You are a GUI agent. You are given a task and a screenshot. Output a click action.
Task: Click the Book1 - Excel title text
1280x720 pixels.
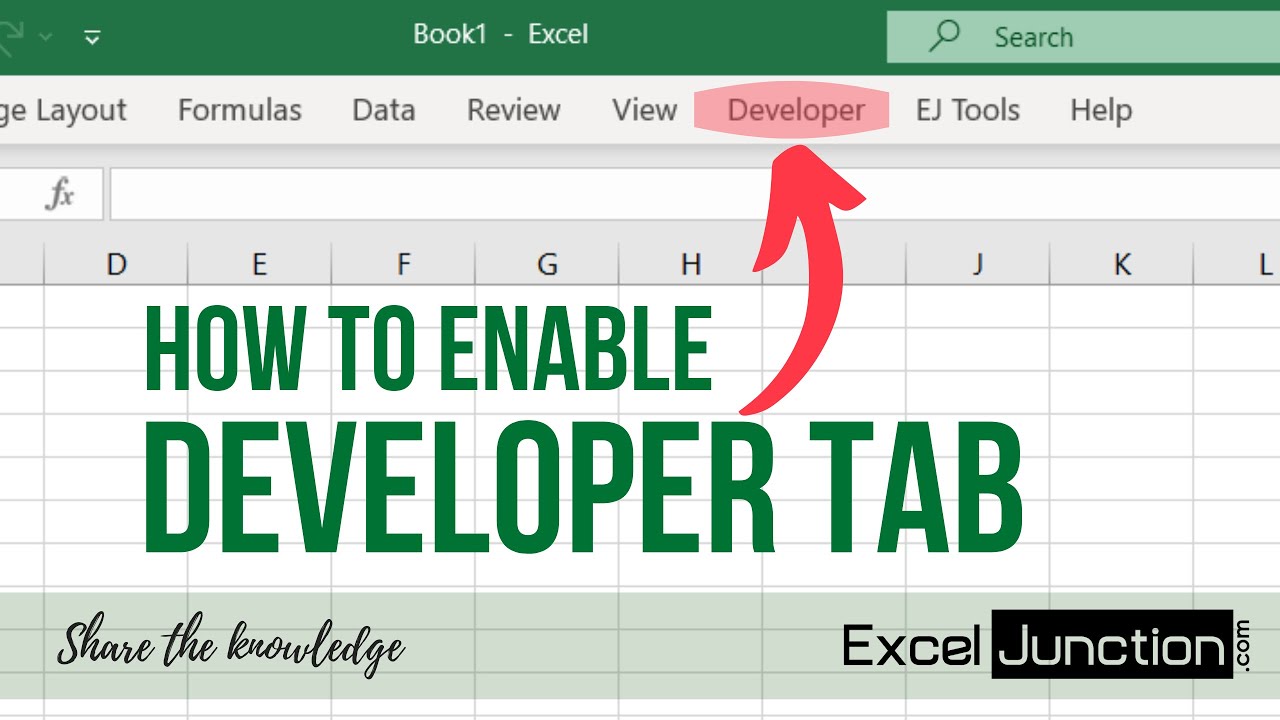[501, 34]
